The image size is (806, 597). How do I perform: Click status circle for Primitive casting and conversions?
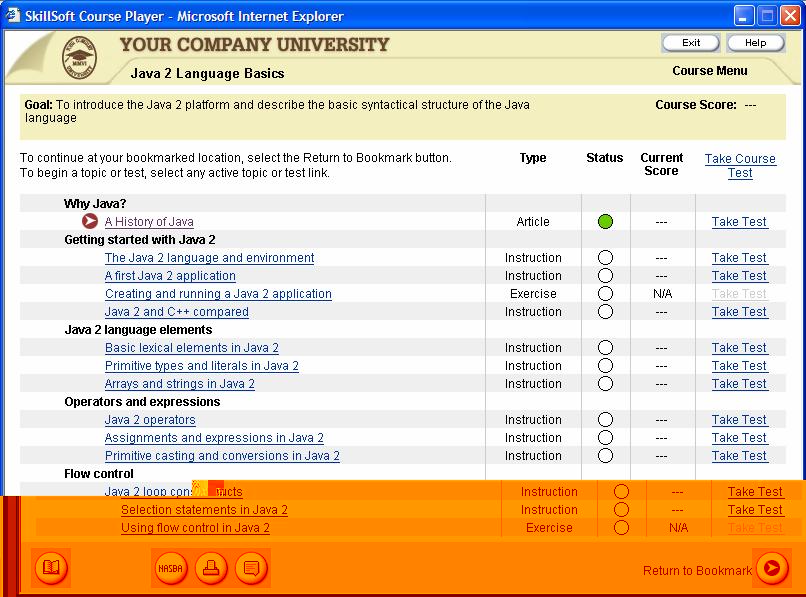point(606,456)
